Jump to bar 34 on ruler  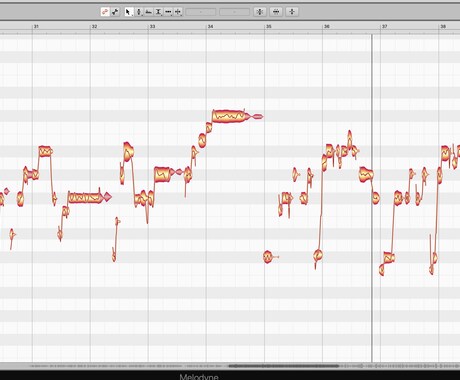pyautogui.click(x=210, y=26)
